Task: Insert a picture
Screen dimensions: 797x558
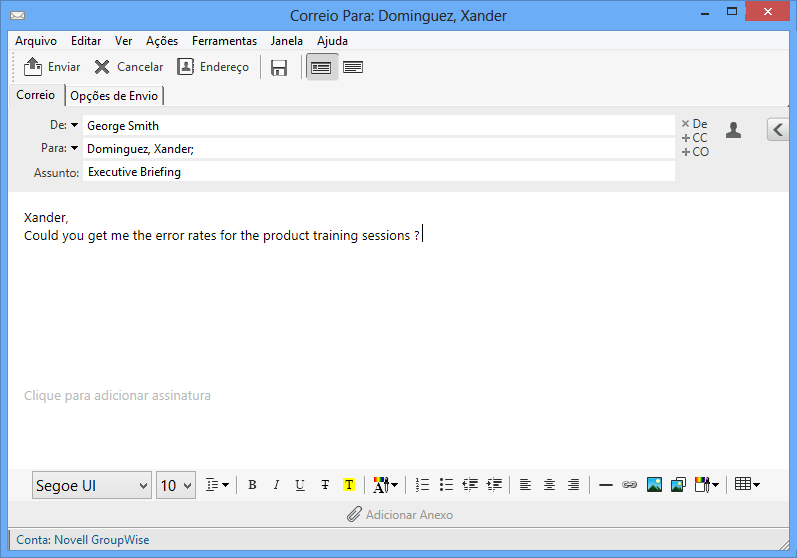Action: [654, 485]
